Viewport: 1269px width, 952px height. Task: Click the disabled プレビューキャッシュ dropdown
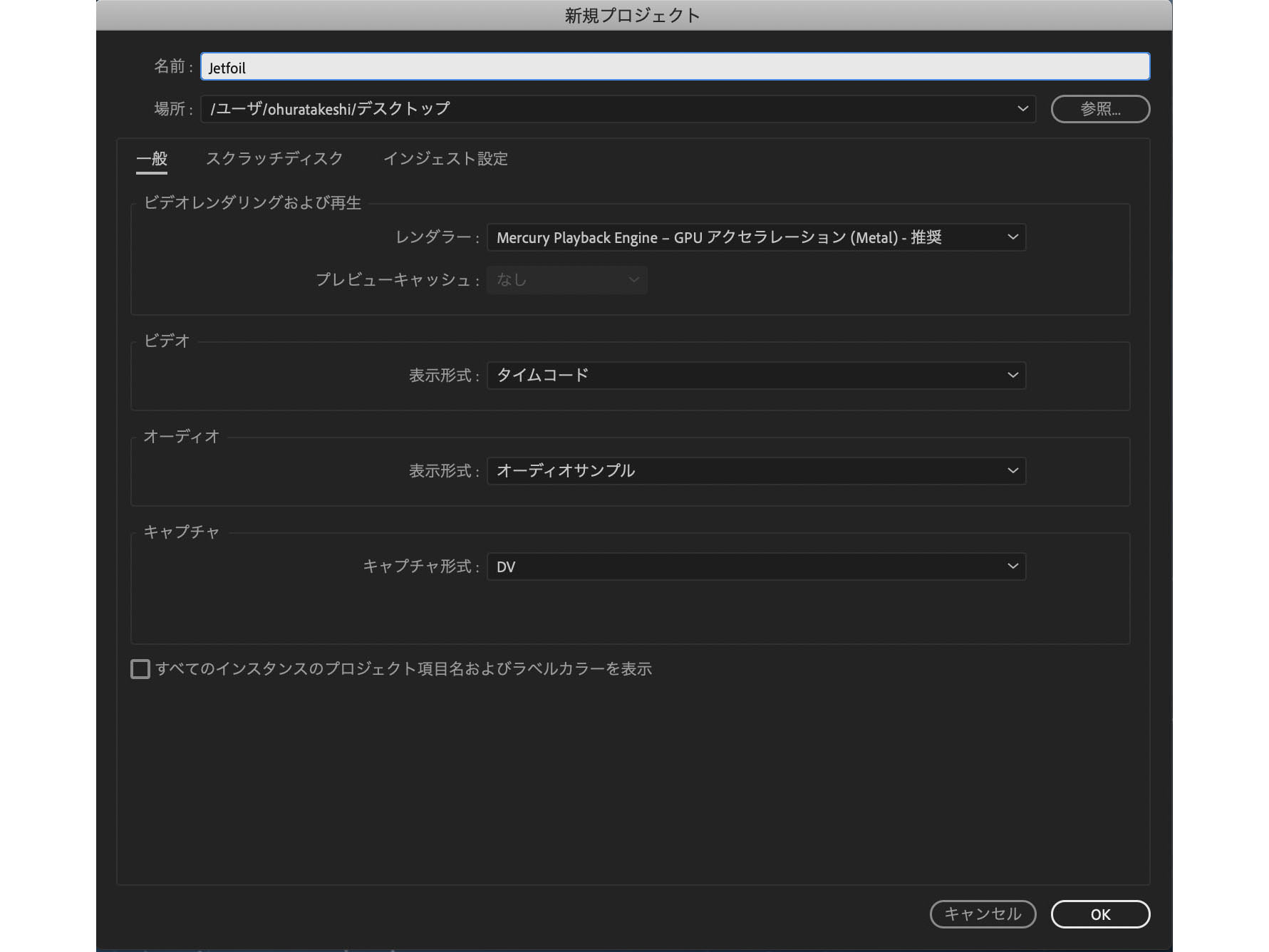point(566,279)
